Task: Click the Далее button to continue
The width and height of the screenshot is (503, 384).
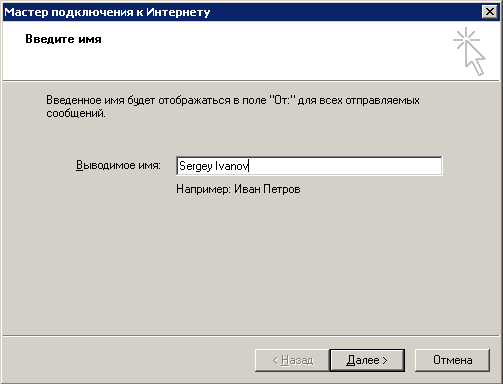Action: coord(367,360)
